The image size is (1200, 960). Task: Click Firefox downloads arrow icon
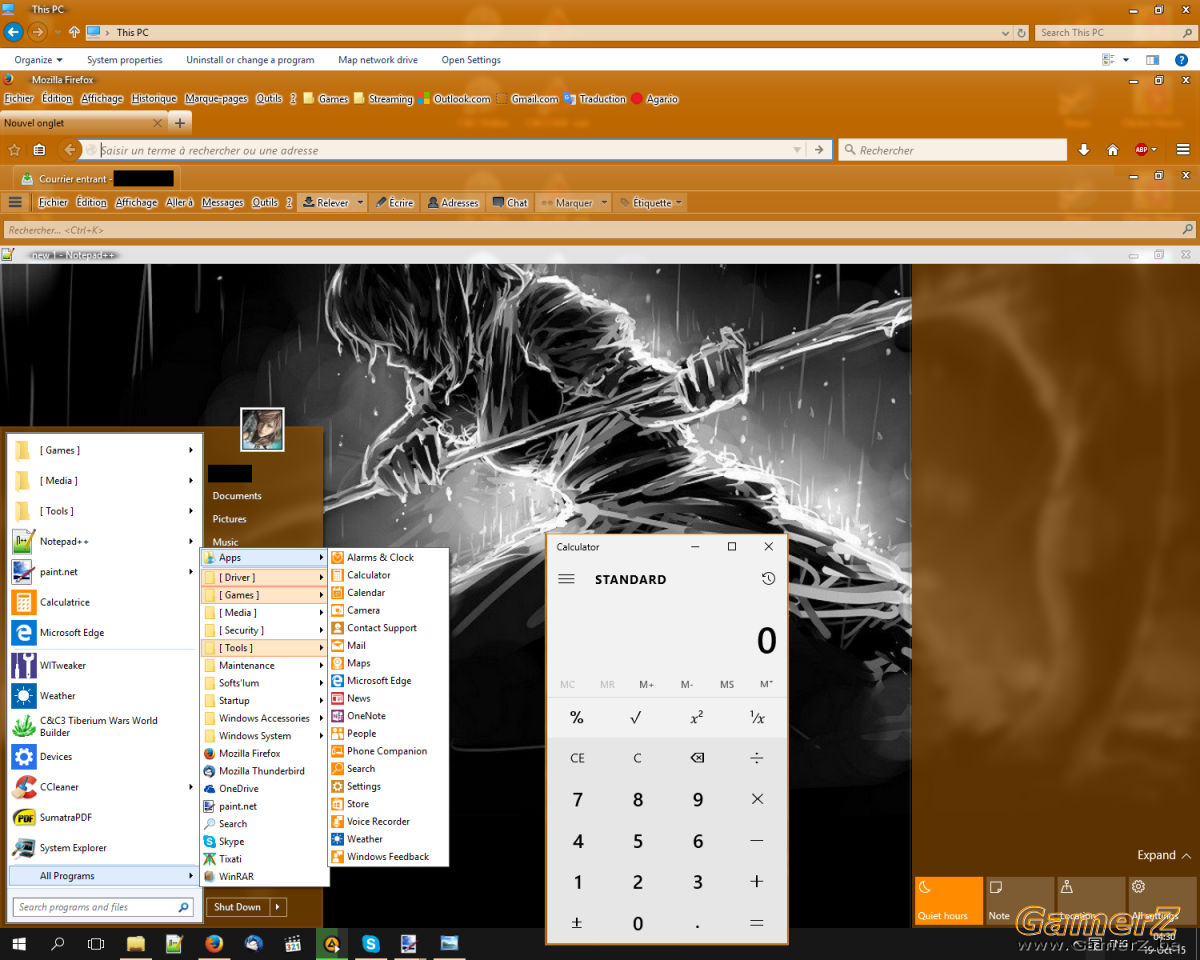(x=1084, y=150)
